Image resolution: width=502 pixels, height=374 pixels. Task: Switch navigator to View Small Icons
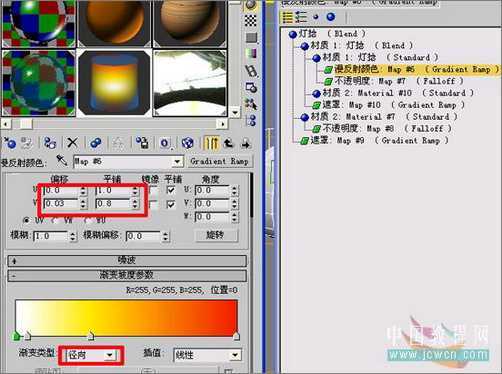(316, 17)
